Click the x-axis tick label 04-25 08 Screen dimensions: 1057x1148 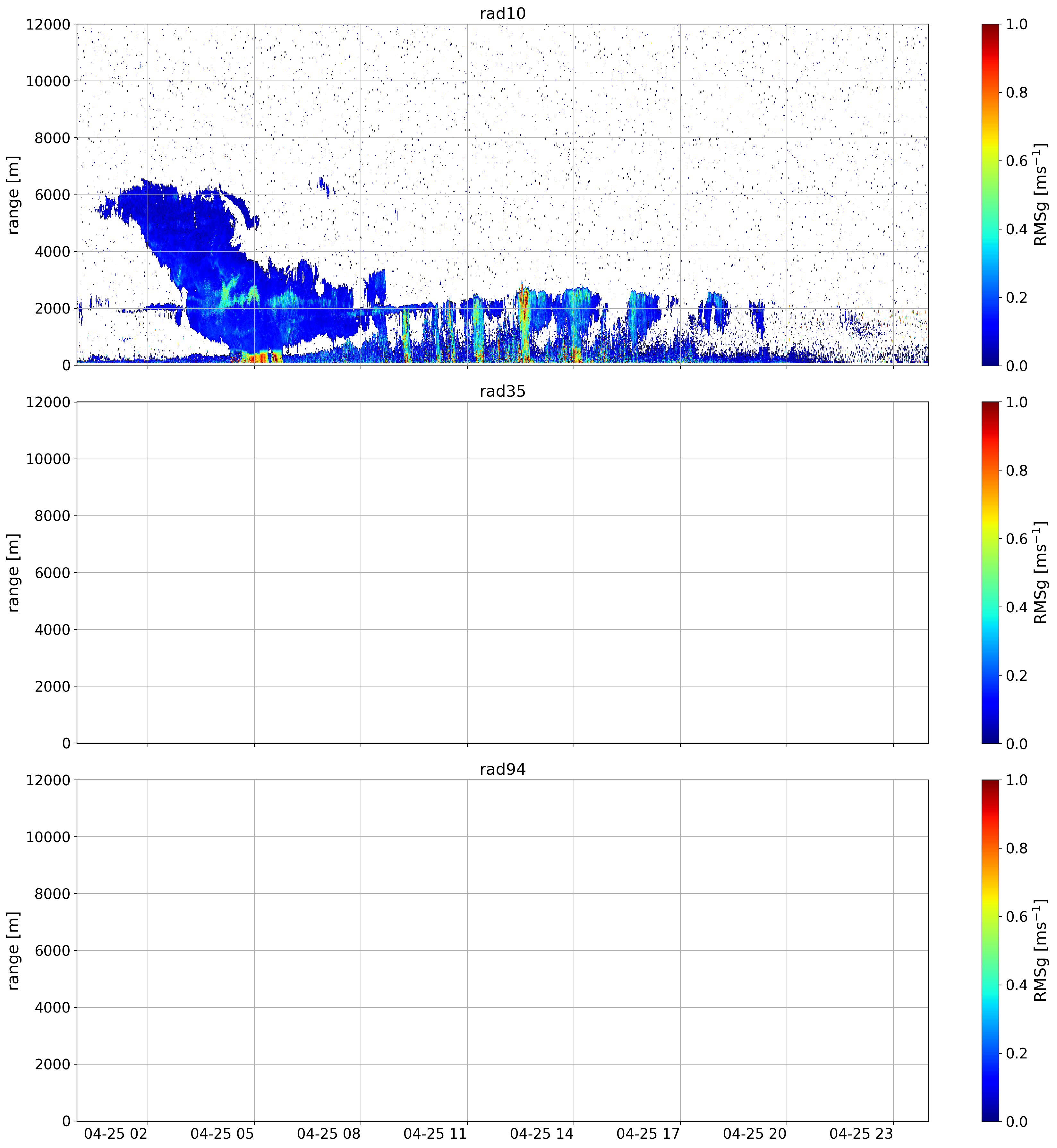329,1134
